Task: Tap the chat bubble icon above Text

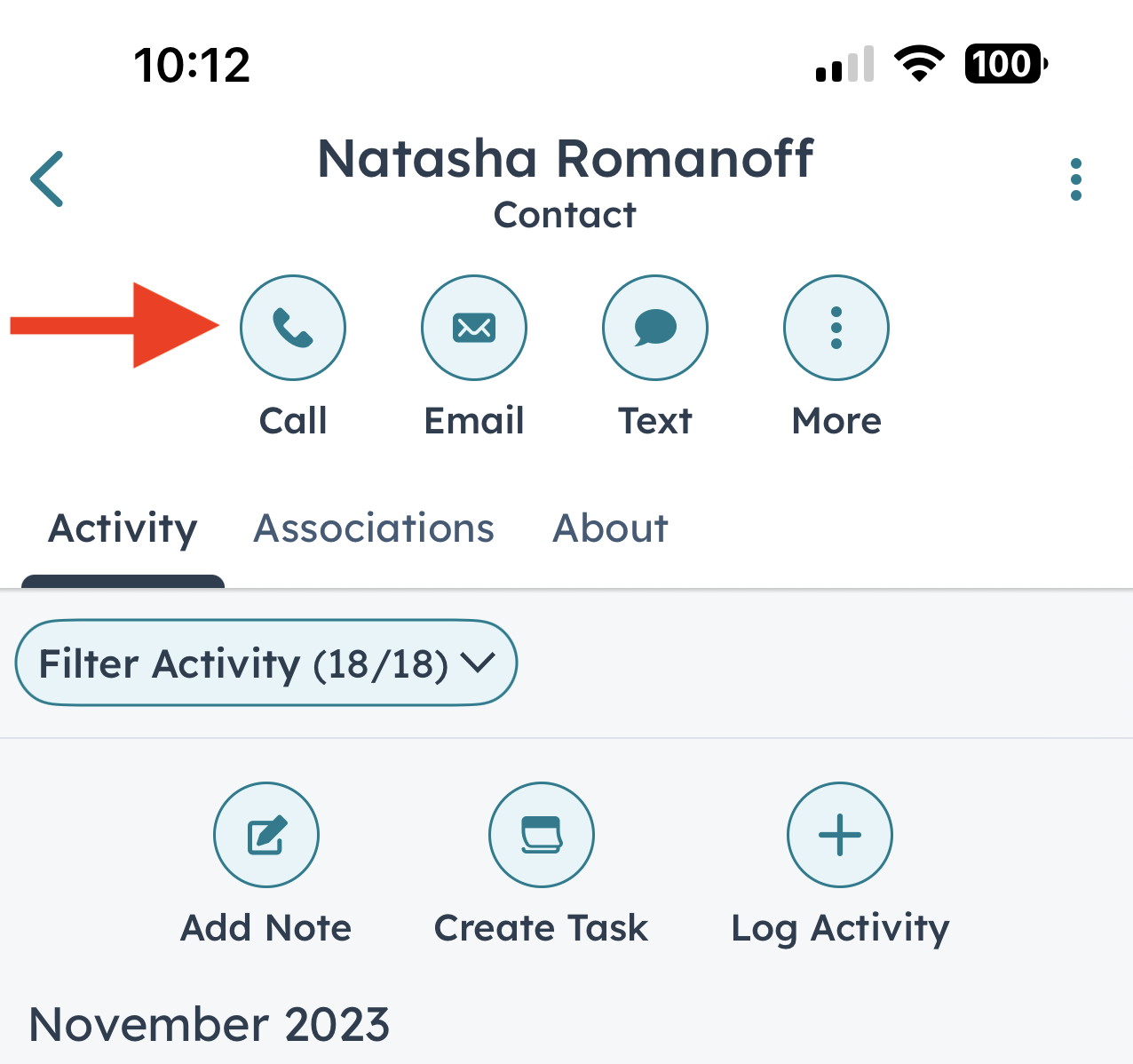Action: point(654,327)
